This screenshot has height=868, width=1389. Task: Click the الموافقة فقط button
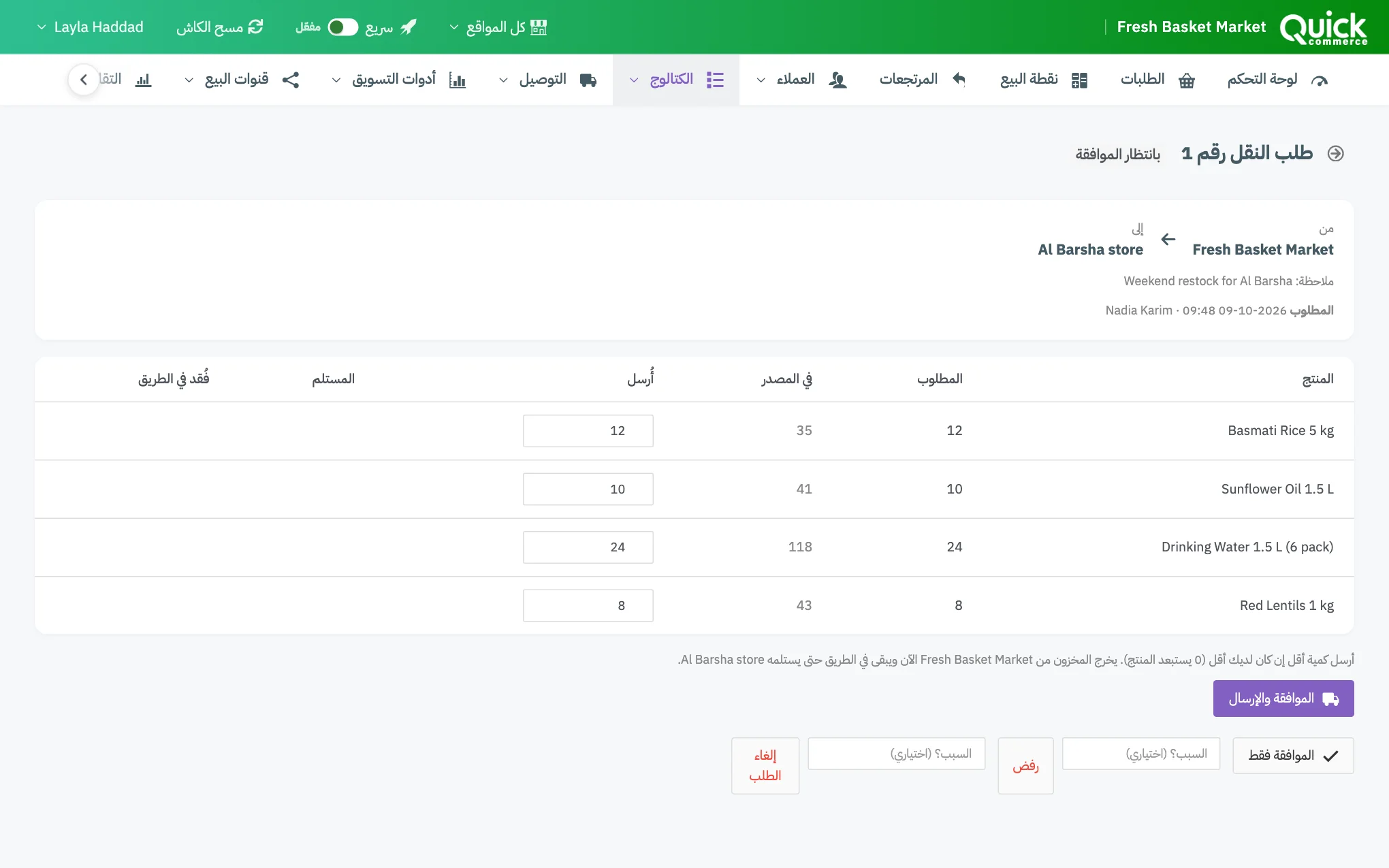(1293, 756)
